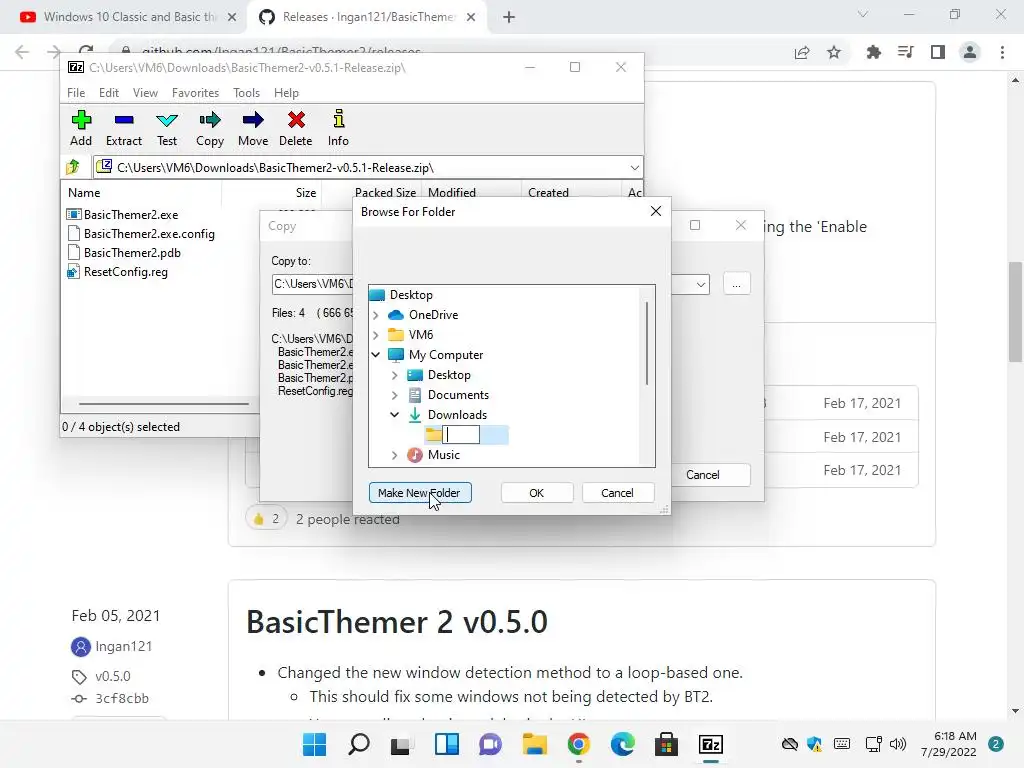Run the Test tool in 7-Zip

(x=167, y=128)
